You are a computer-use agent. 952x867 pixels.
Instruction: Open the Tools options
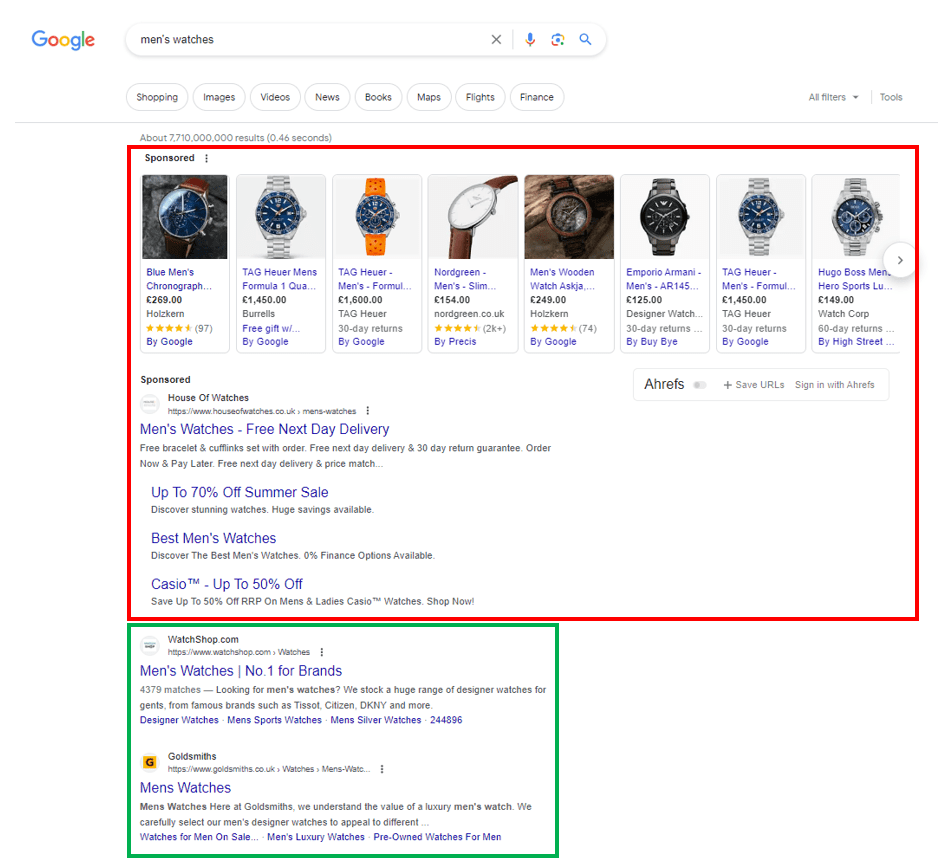click(891, 97)
